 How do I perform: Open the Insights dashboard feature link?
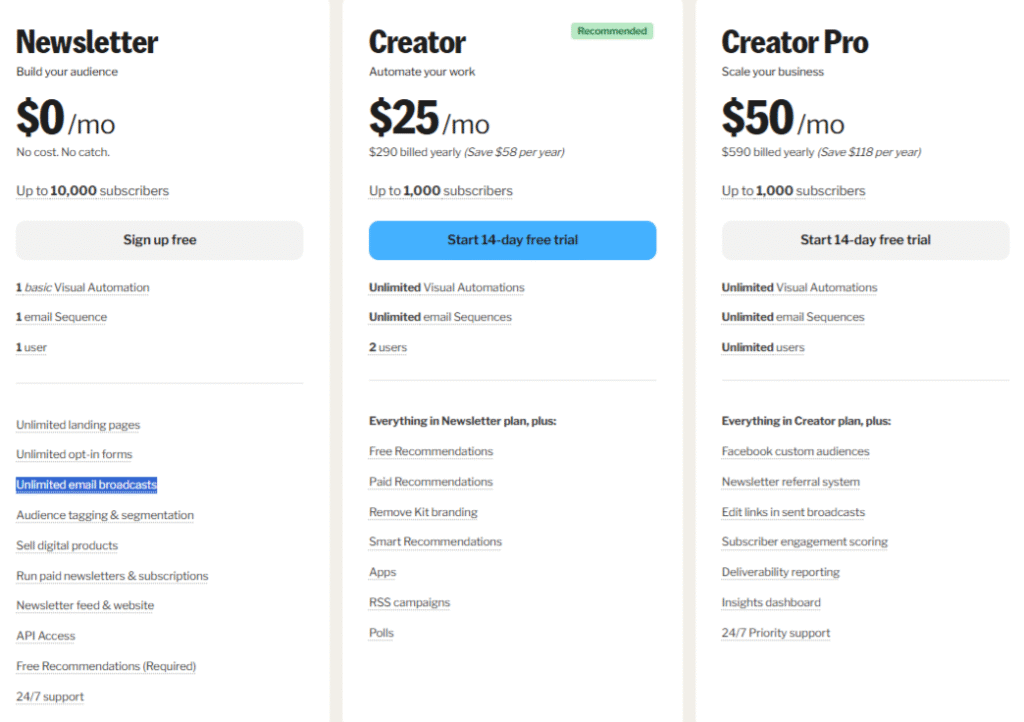[771, 602]
